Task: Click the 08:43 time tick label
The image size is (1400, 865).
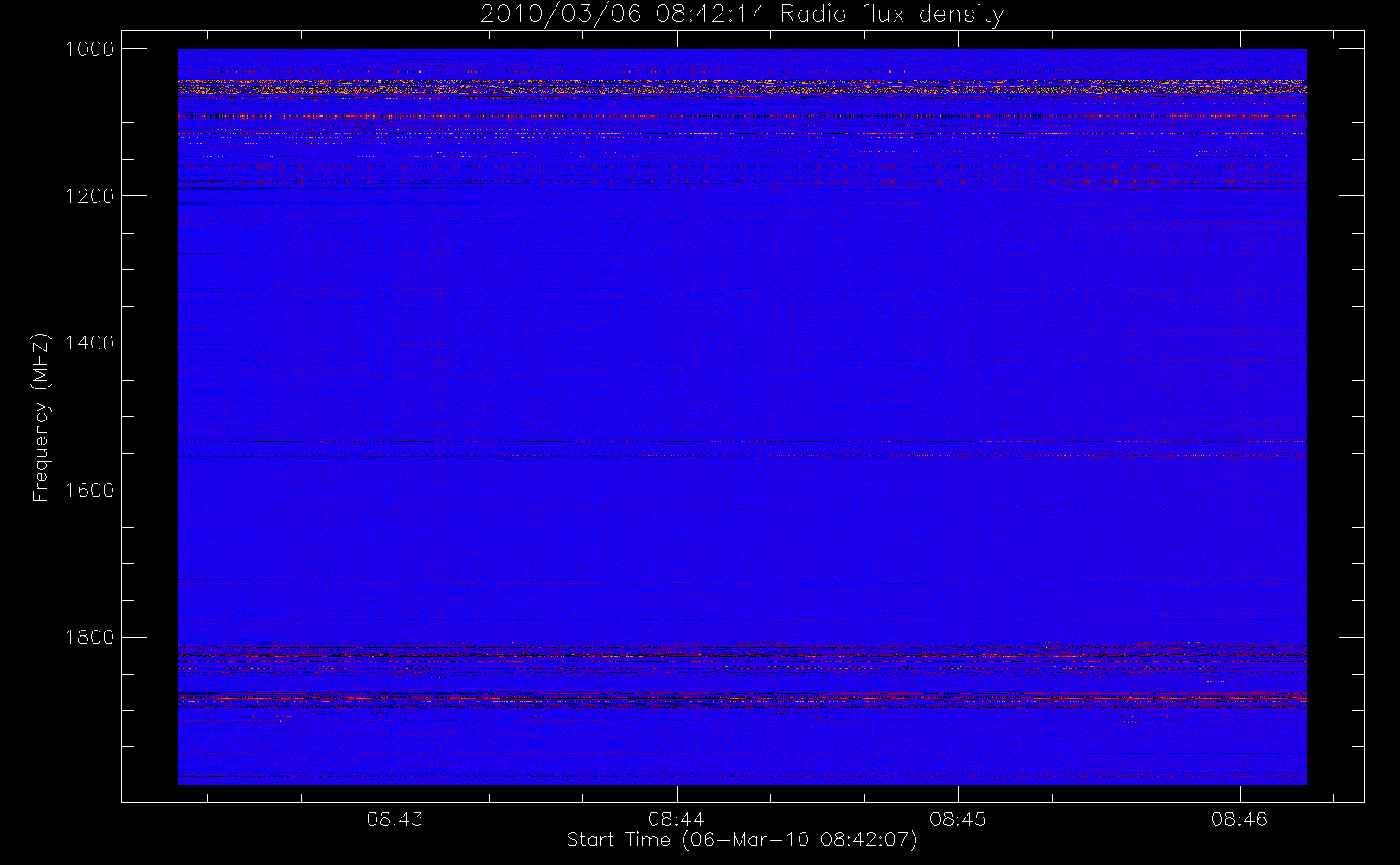Action: 395,819
